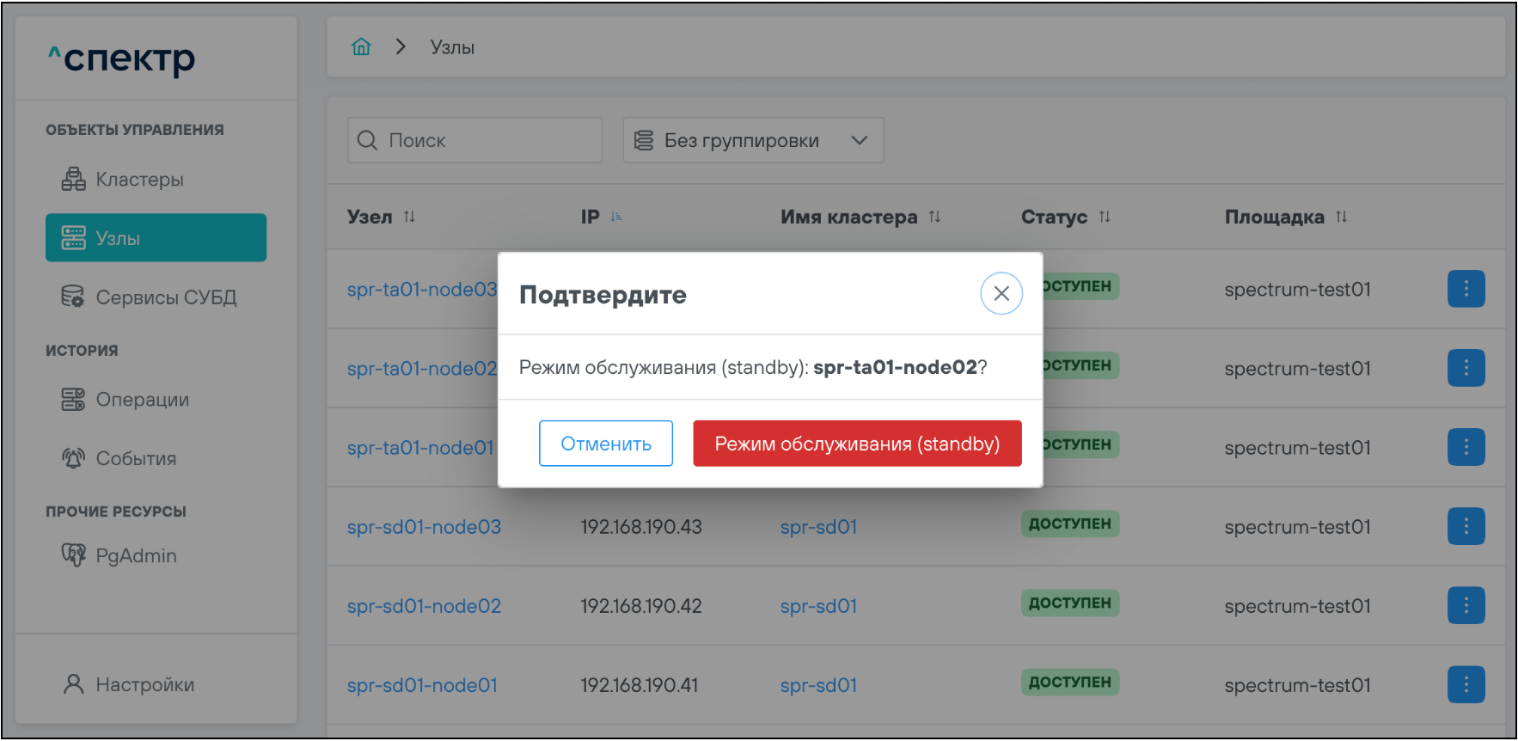Screen dimensions: 1518x741
Task: Close the confirmation dialog with X
Action: point(1001,294)
